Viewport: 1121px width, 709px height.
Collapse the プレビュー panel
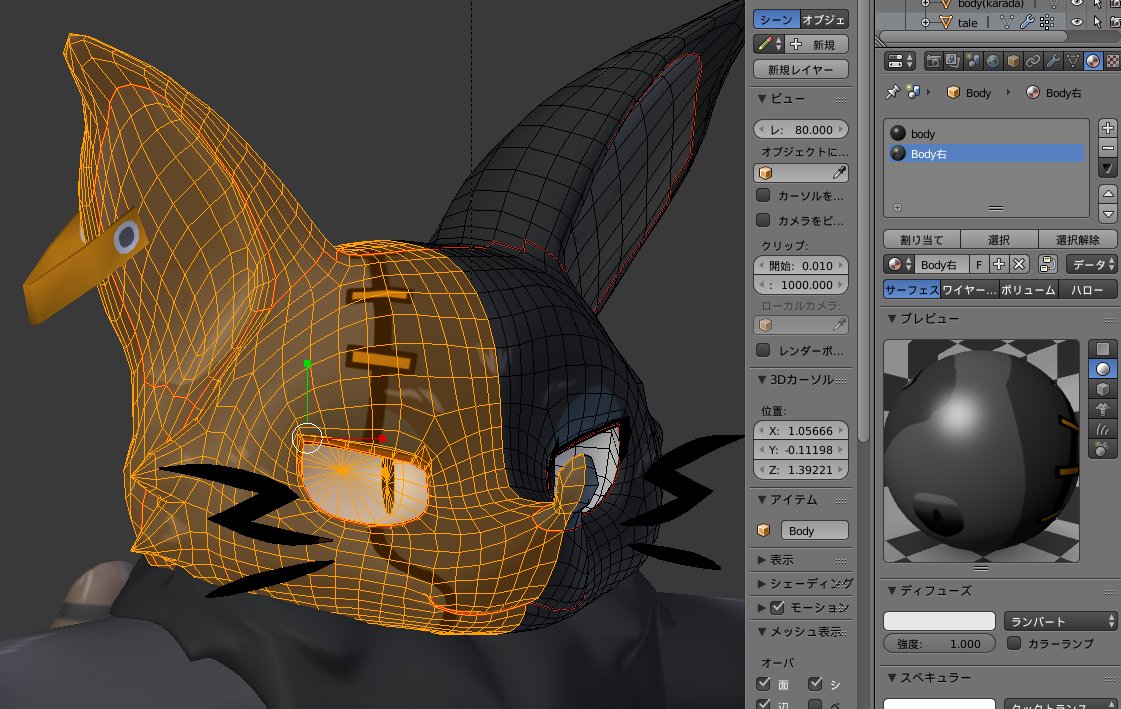(892, 319)
